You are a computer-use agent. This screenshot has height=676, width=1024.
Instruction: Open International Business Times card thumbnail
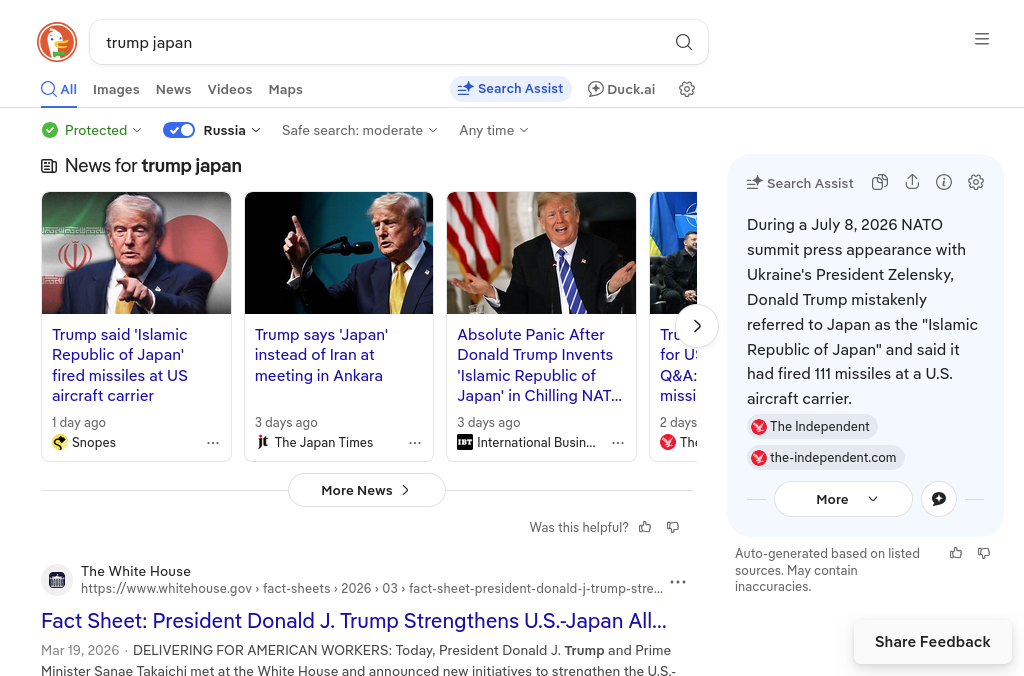[541, 253]
